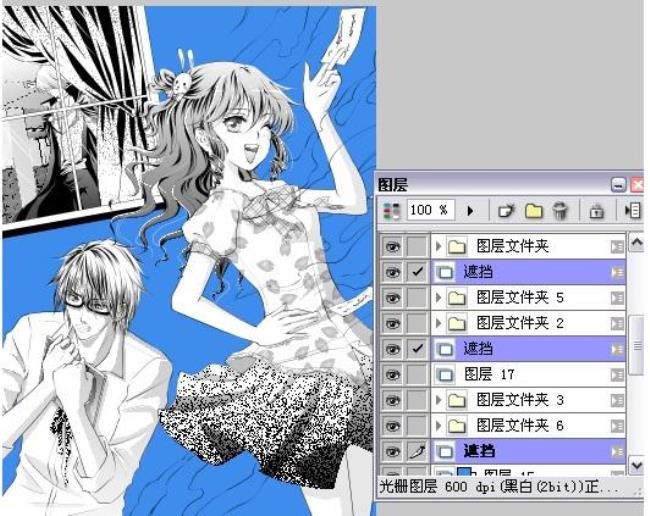Expand the unnumbered 图层文件夹 triangle

coord(438,247)
